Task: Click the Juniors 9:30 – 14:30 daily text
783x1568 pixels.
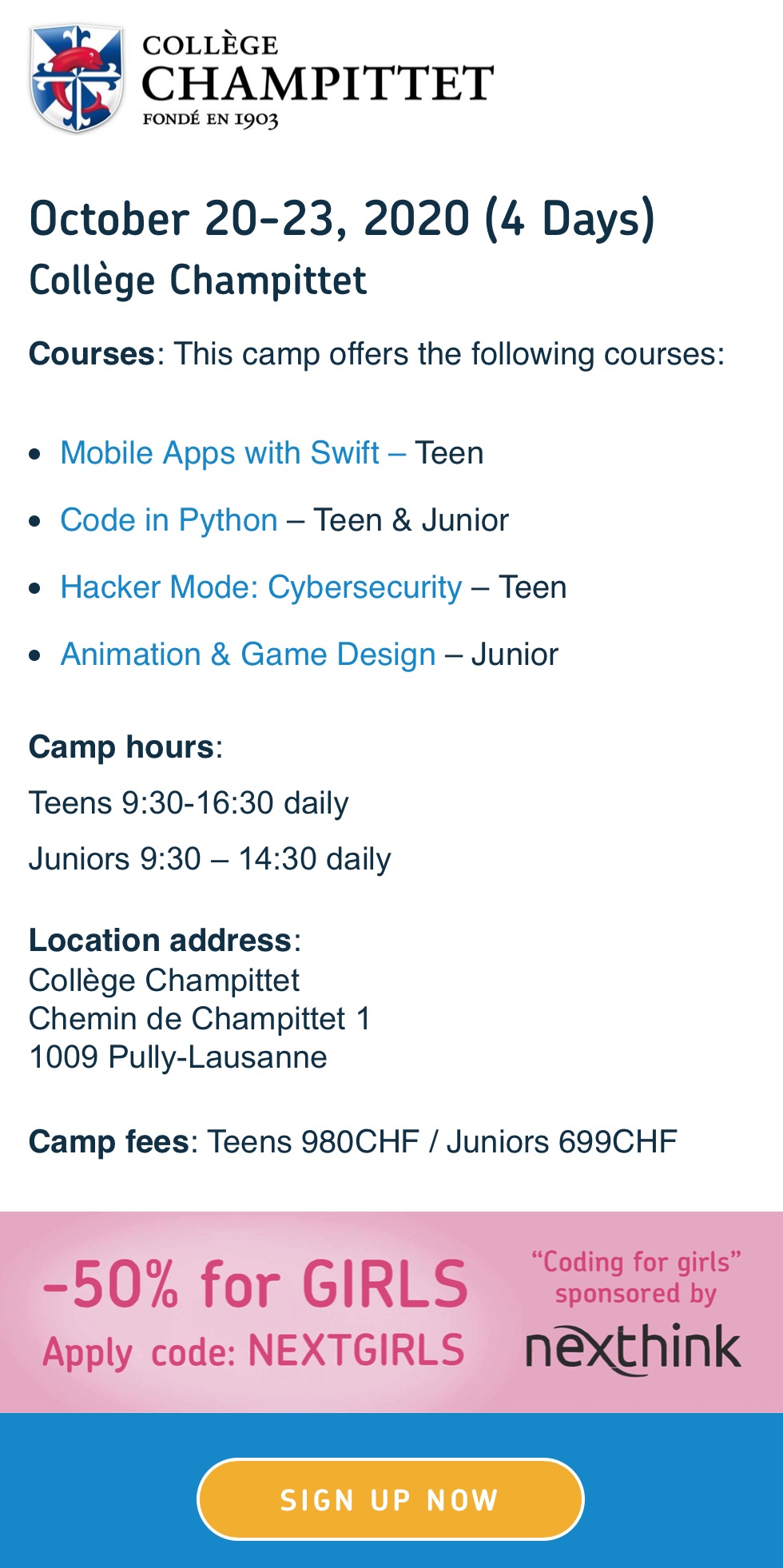Action: tap(210, 859)
